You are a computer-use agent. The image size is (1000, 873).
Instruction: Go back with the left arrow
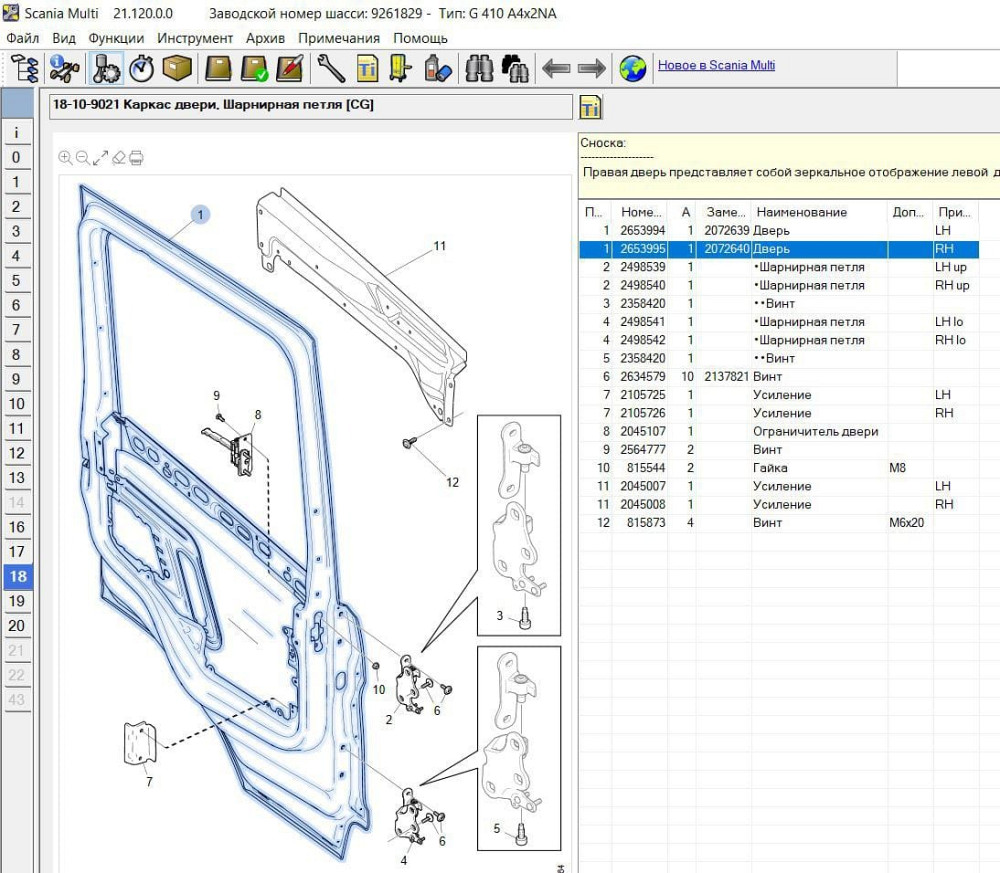(x=556, y=68)
